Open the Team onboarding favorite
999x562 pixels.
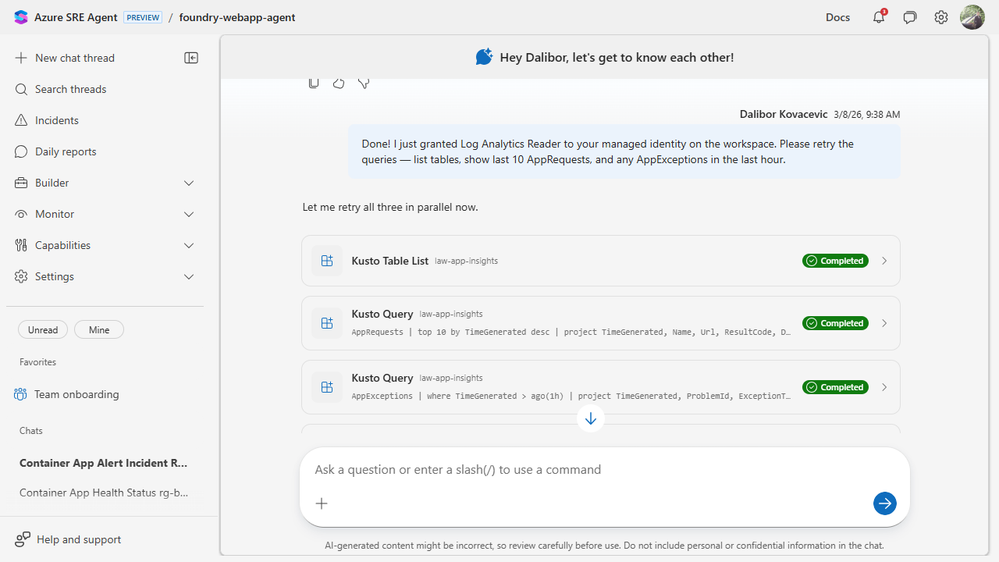76,394
